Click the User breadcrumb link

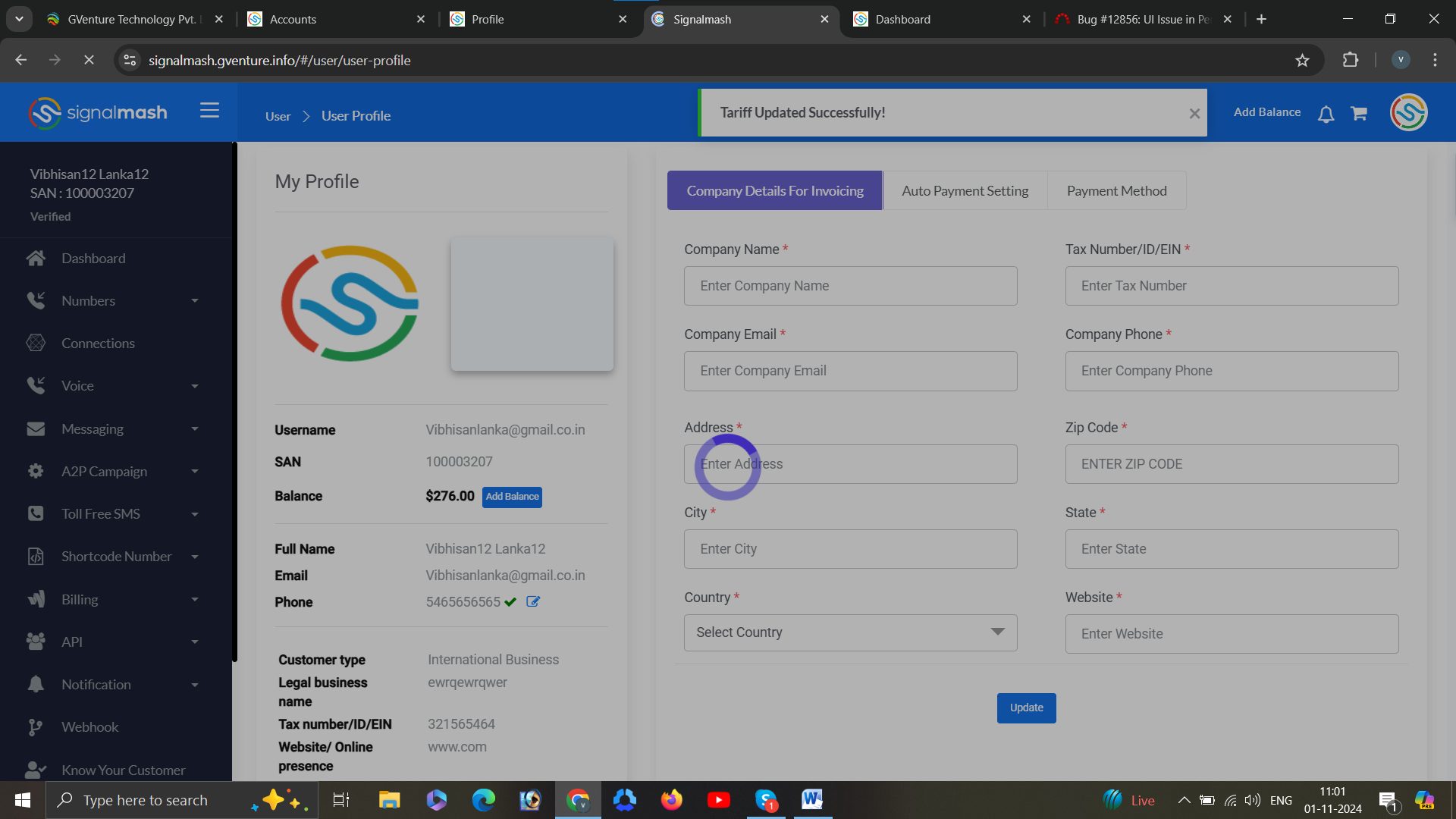pos(278,117)
